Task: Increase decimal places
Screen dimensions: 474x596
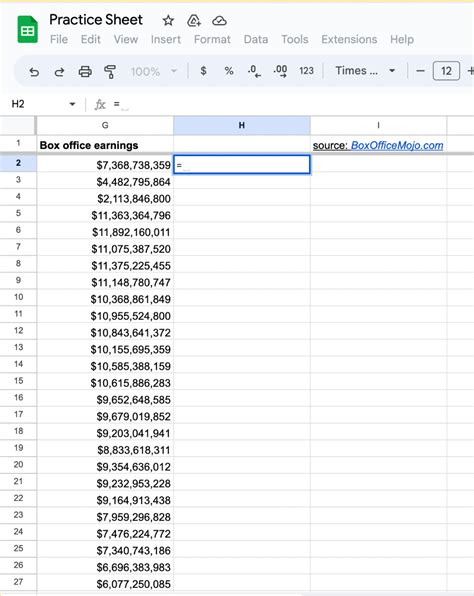Action: (280, 71)
